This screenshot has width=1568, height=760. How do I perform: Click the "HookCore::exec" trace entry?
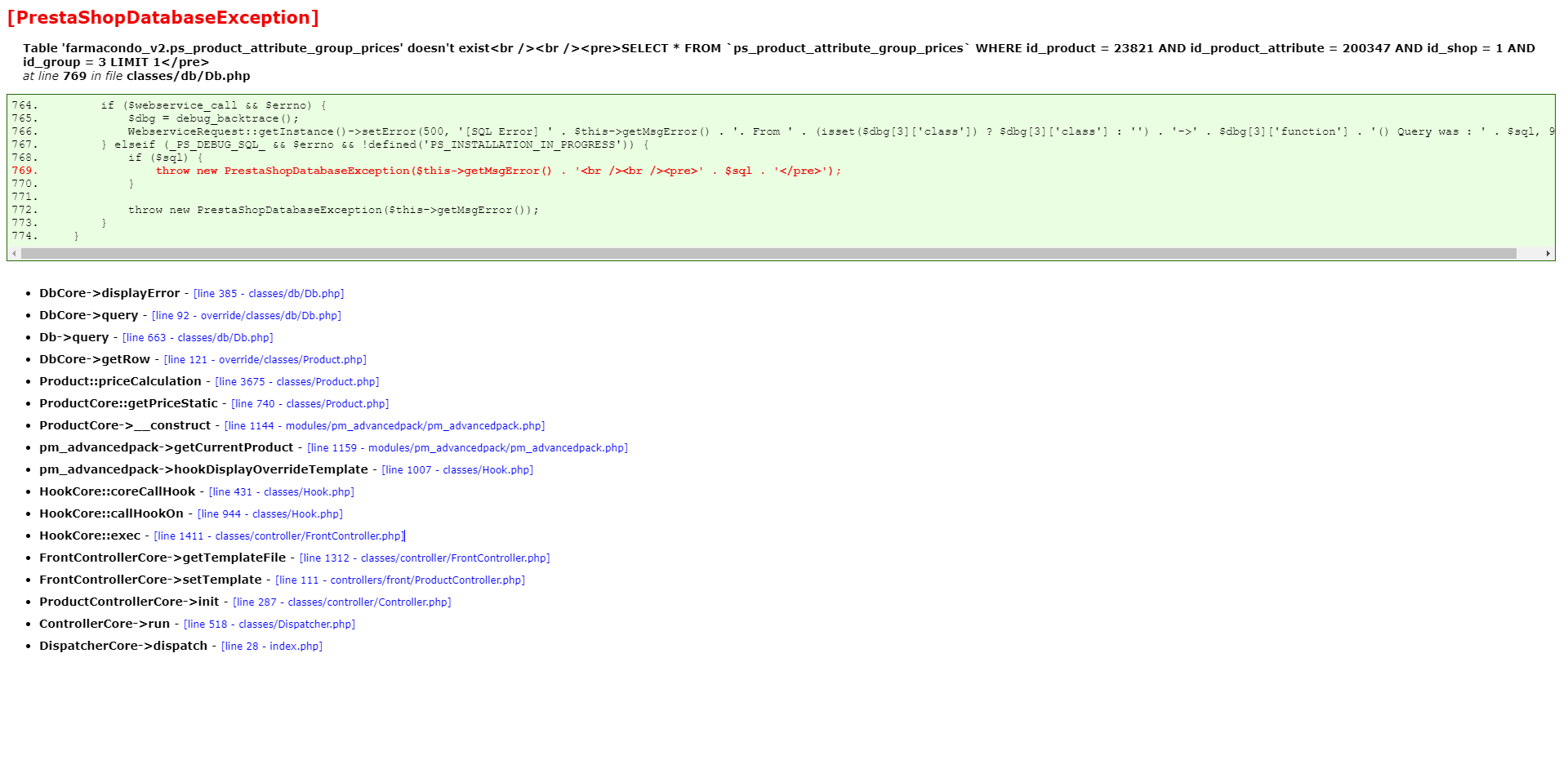click(90, 536)
